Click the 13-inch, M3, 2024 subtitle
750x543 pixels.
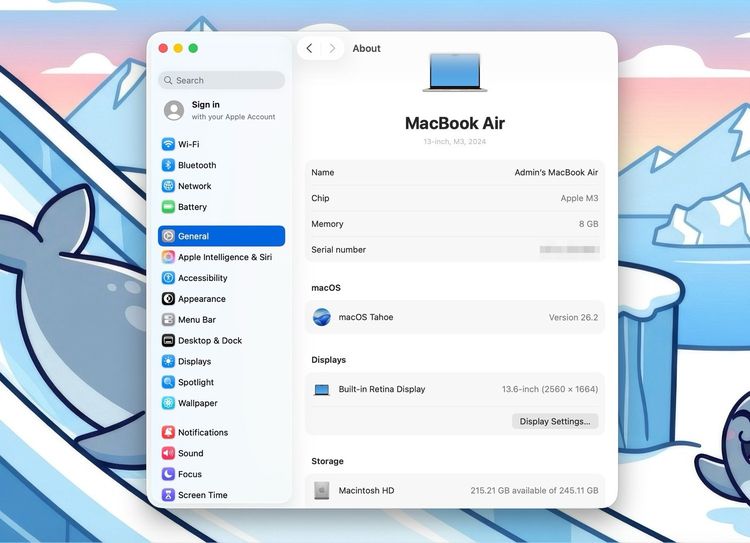pyautogui.click(x=454, y=142)
